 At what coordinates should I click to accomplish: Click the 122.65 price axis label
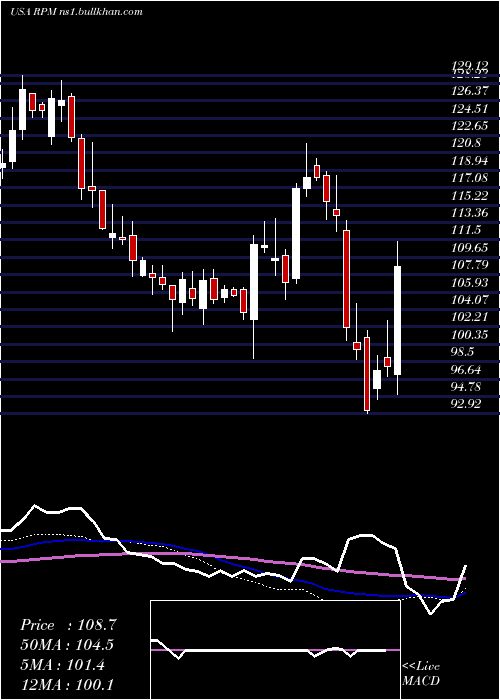point(470,126)
